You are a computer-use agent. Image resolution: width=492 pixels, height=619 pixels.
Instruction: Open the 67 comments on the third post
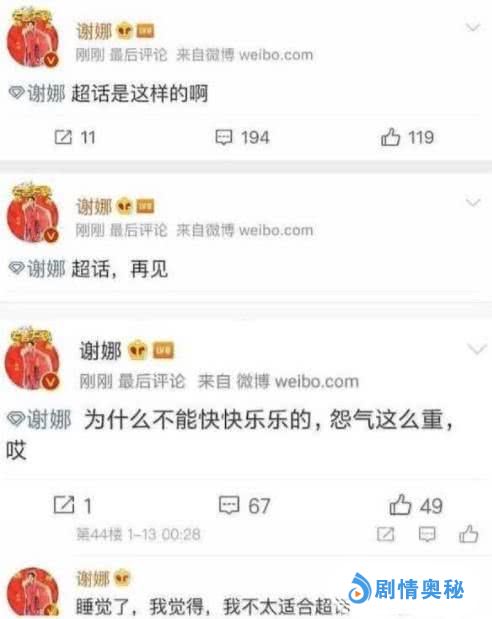click(x=244, y=505)
